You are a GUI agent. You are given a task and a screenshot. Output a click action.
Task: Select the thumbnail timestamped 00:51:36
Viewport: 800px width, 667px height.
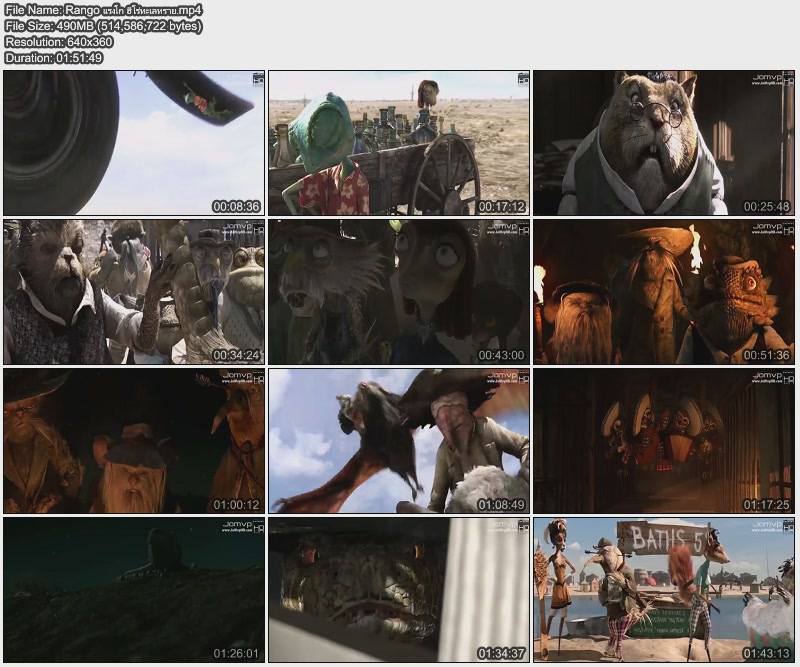pyautogui.click(x=664, y=292)
